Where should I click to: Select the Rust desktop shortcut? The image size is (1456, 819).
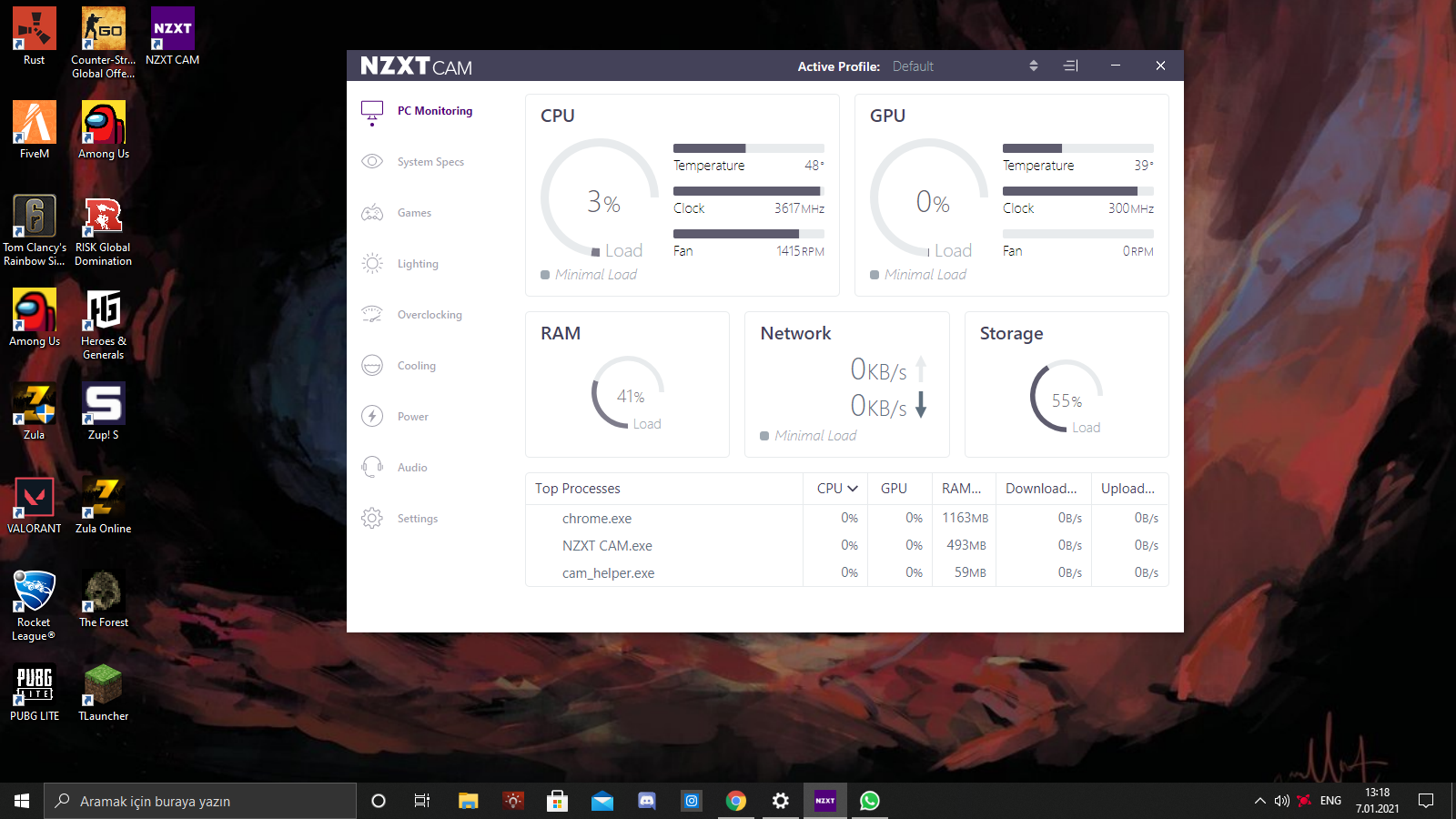pyautogui.click(x=35, y=37)
